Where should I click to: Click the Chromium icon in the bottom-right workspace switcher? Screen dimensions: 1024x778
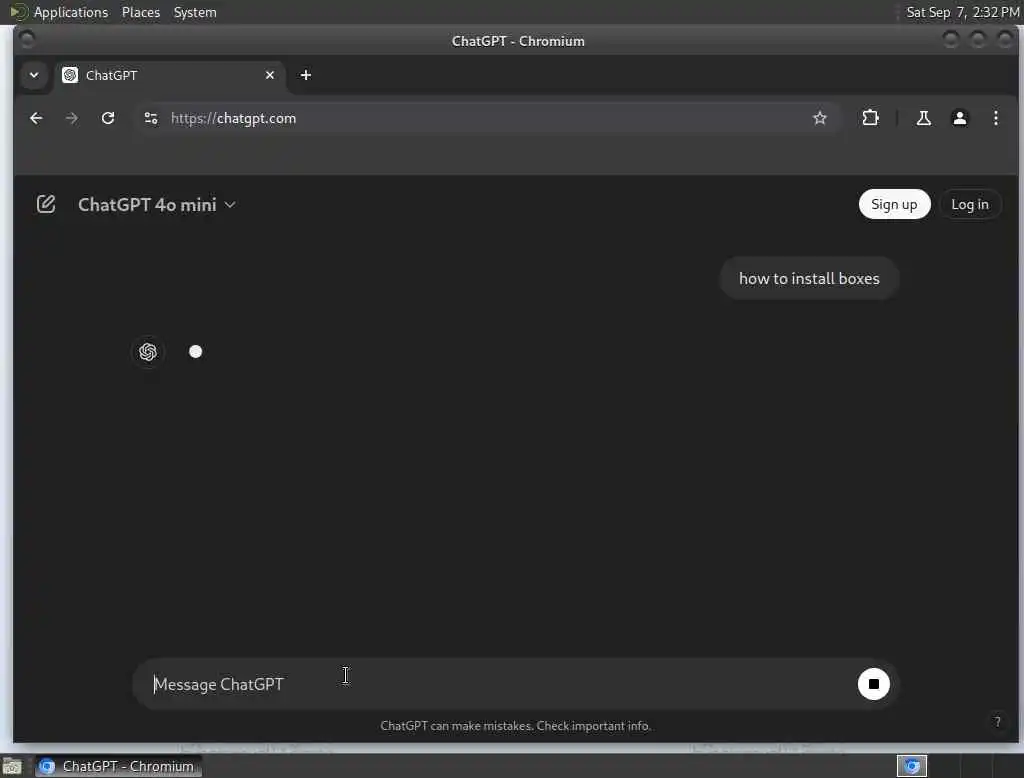(912, 766)
